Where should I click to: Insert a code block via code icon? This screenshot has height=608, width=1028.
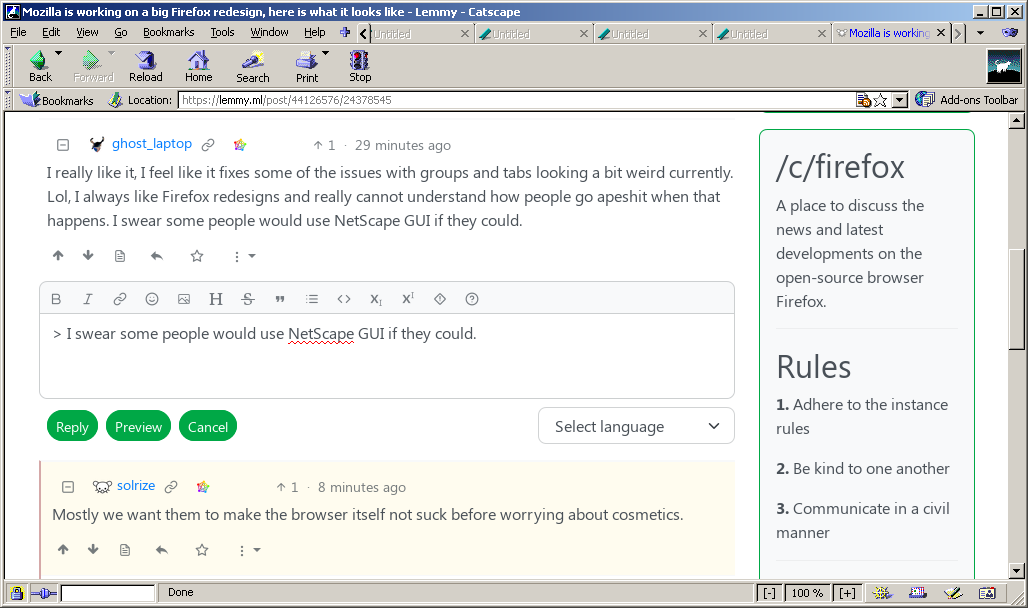pyautogui.click(x=344, y=299)
